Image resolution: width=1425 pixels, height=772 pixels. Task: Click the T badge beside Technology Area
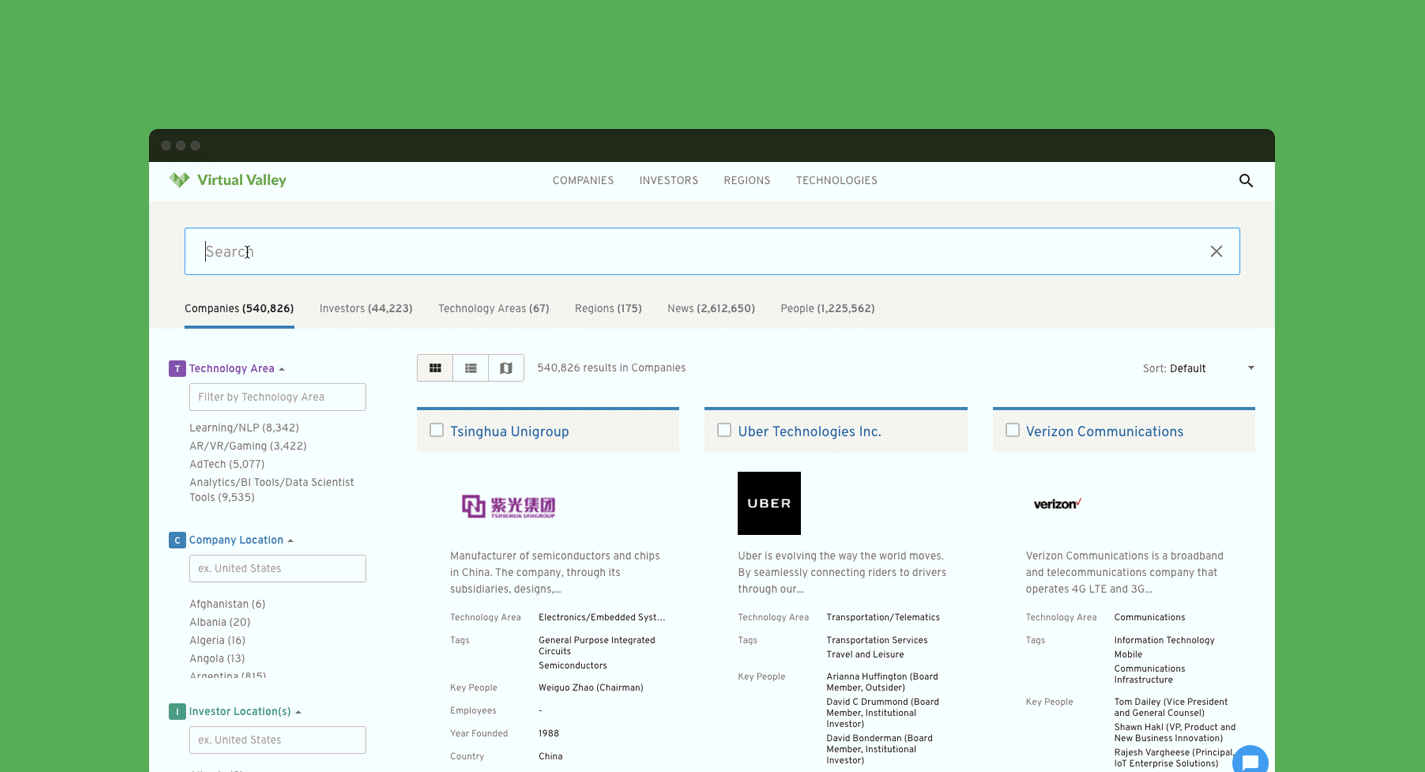coord(177,368)
